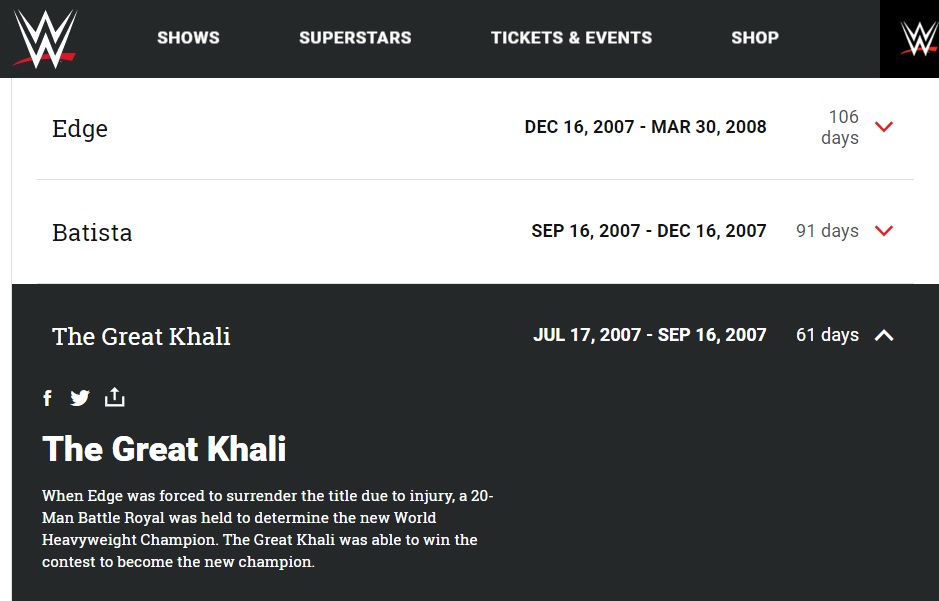Open the Shop menu item
The width and height of the screenshot is (939, 601).
pyautogui.click(x=755, y=38)
